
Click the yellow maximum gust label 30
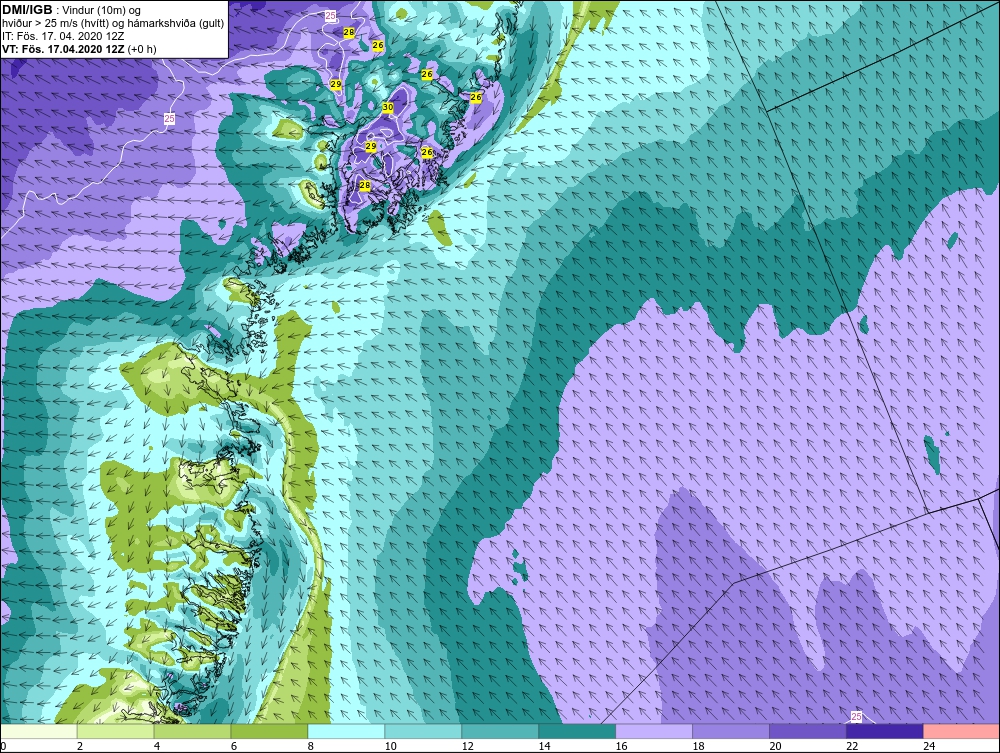click(388, 107)
